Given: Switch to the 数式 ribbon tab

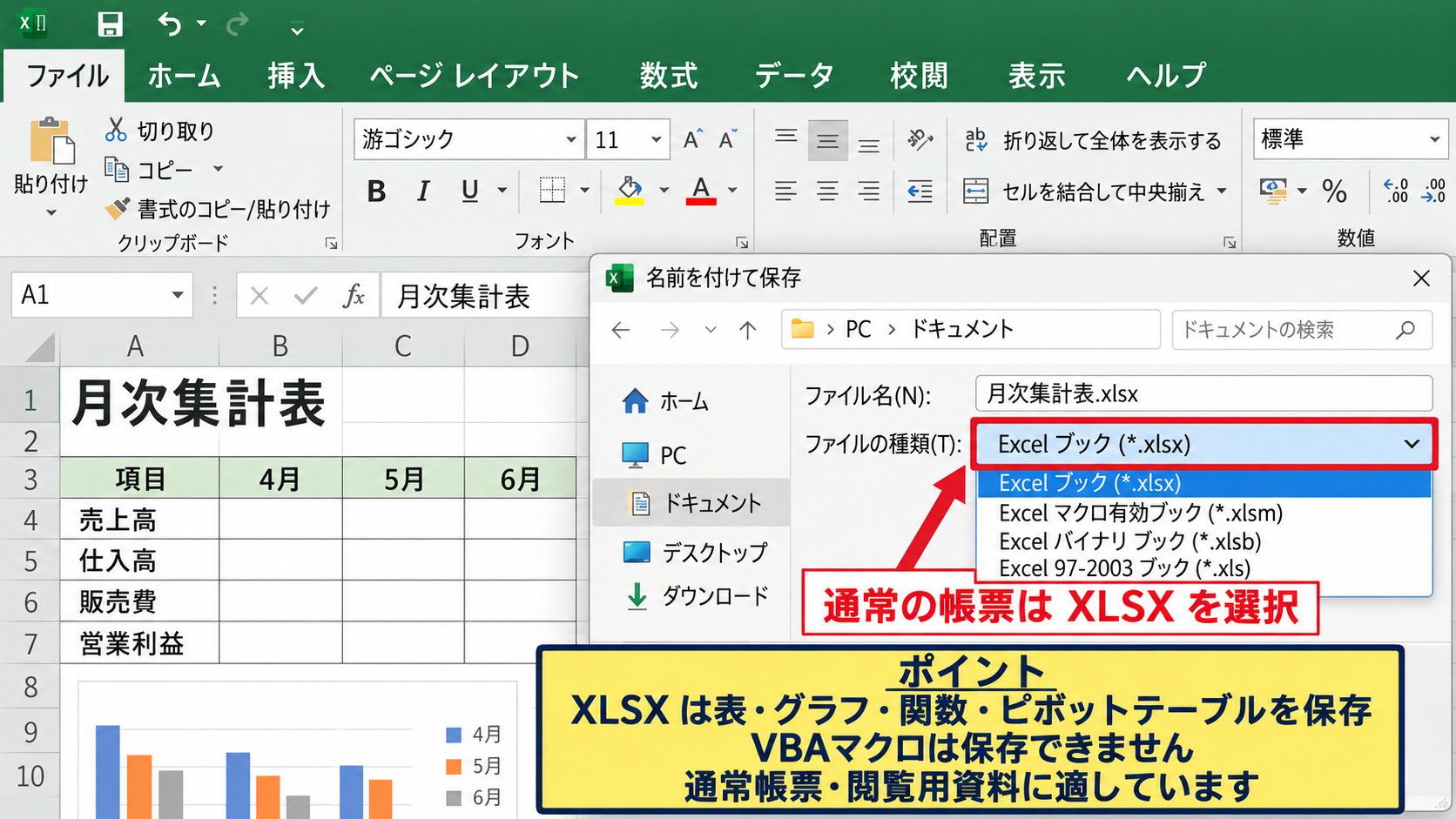Looking at the screenshot, I should coord(669,76).
